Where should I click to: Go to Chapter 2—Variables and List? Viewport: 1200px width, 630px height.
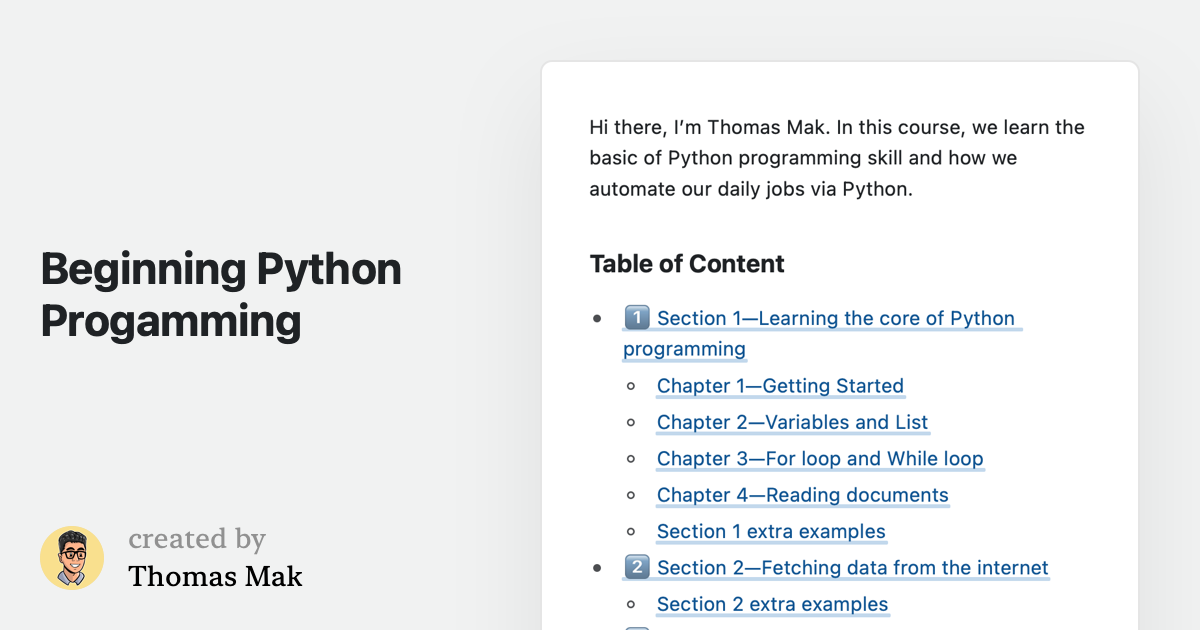tap(792, 422)
